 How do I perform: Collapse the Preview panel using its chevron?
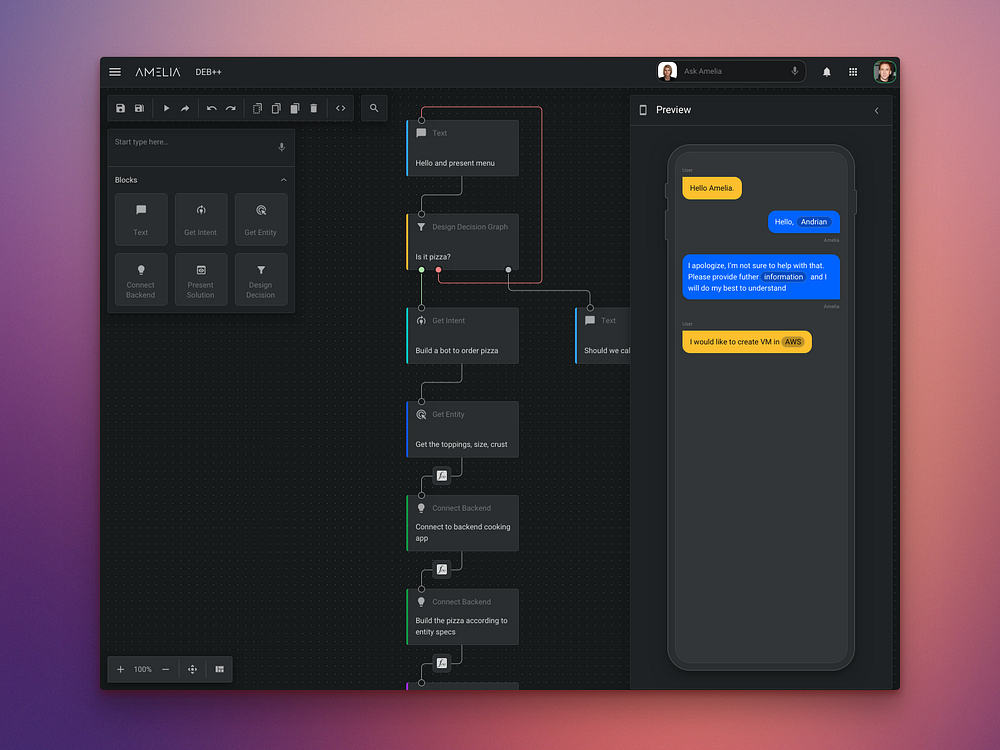[x=877, y=110]
